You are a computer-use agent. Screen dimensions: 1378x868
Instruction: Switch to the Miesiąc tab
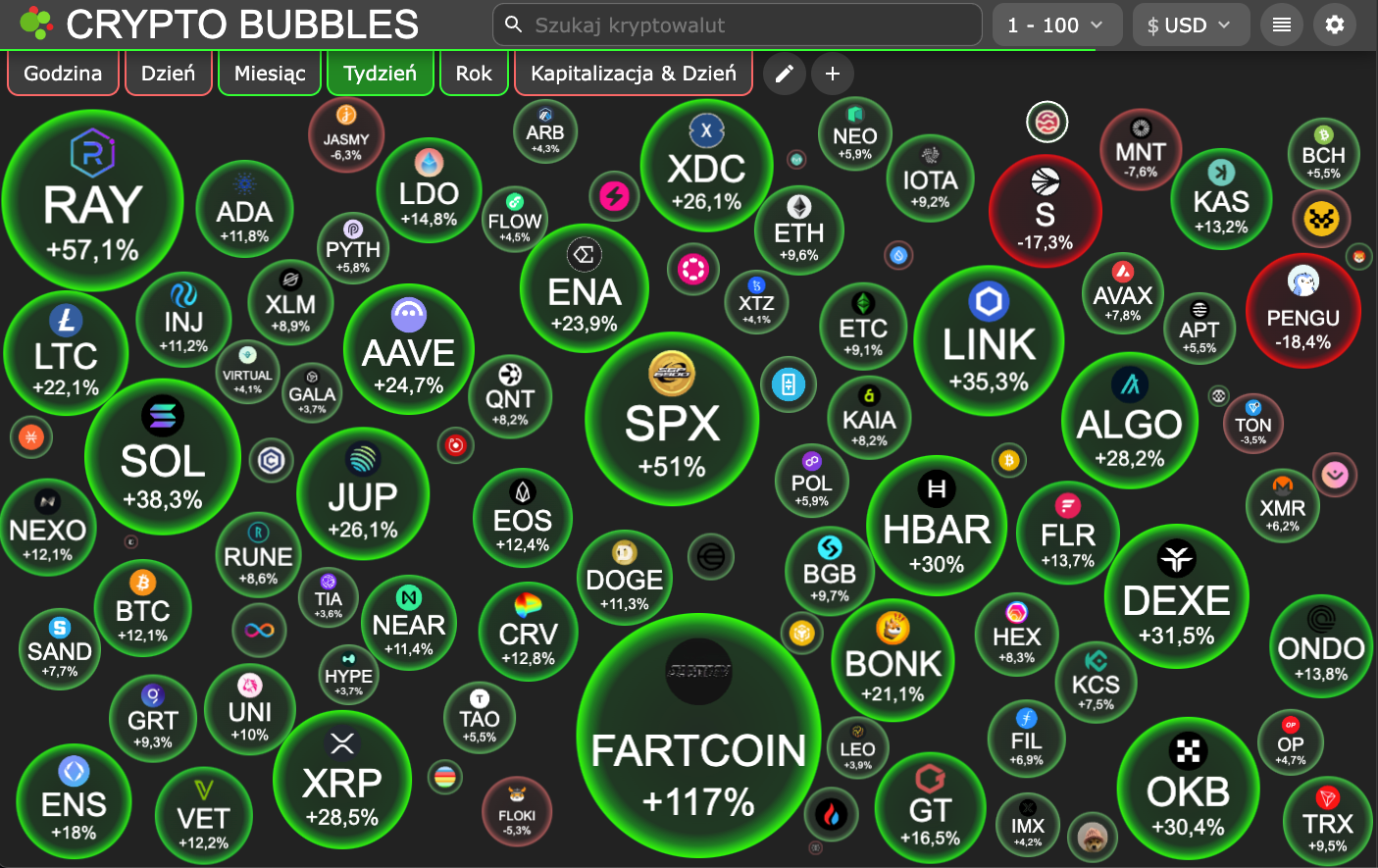pos(270,74)
